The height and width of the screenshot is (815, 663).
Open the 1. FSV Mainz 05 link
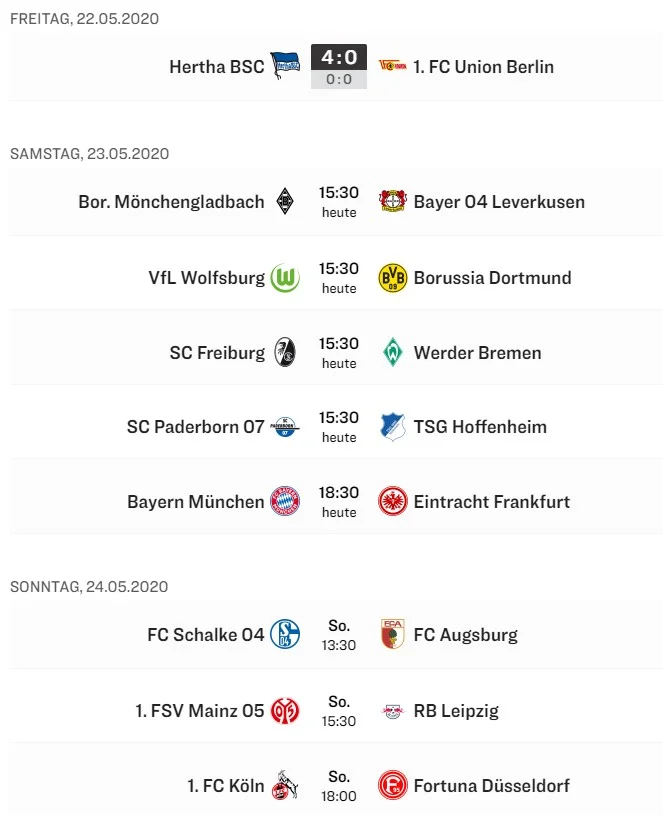coord(200,711)
